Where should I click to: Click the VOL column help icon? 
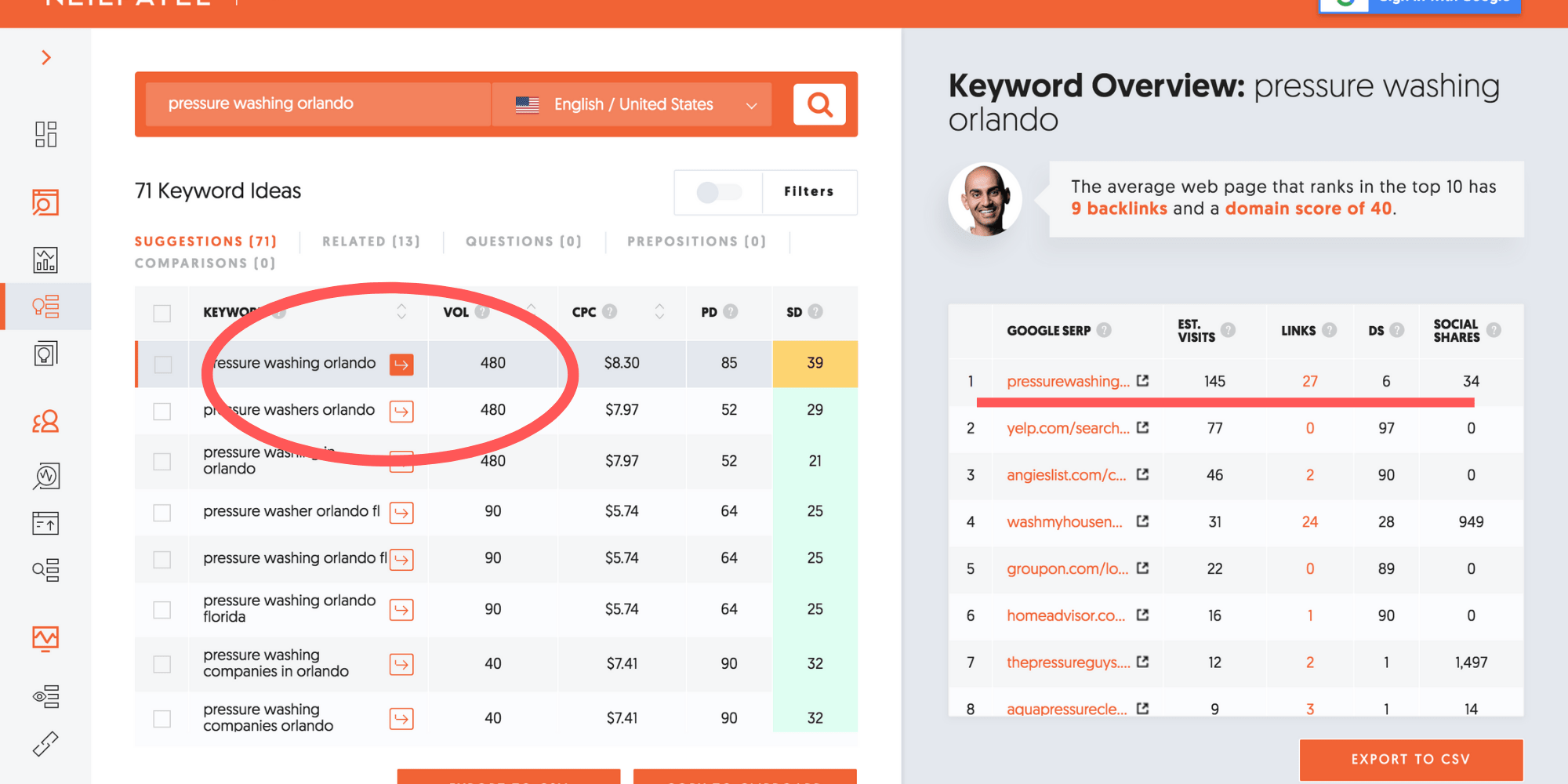(482, 312)
